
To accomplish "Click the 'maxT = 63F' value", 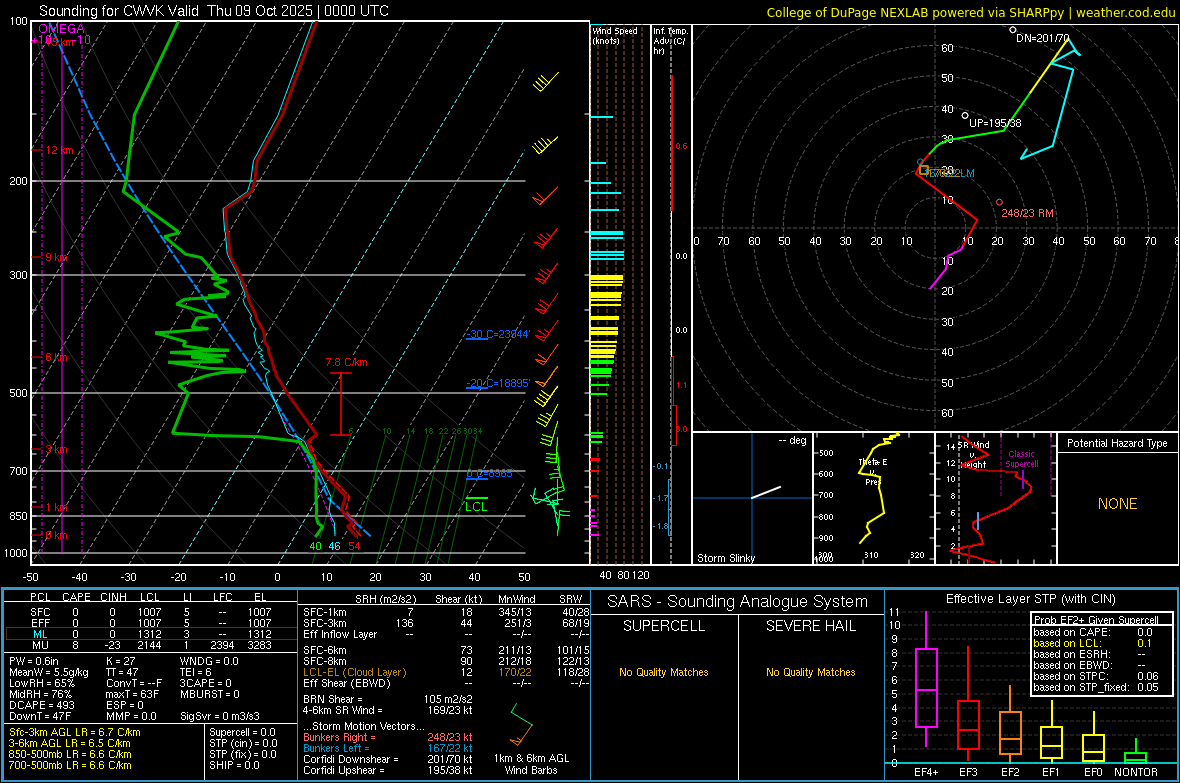I will point(132,694).
